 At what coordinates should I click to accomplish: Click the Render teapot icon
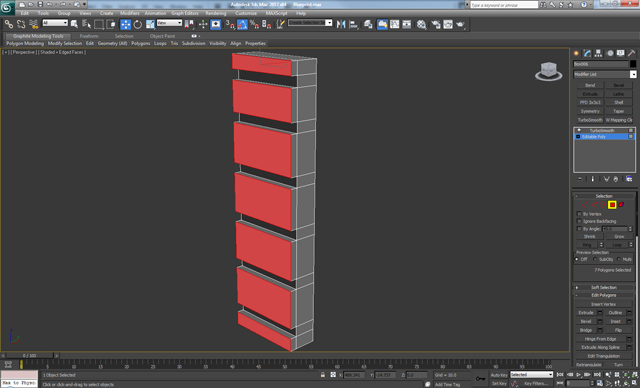460,24
